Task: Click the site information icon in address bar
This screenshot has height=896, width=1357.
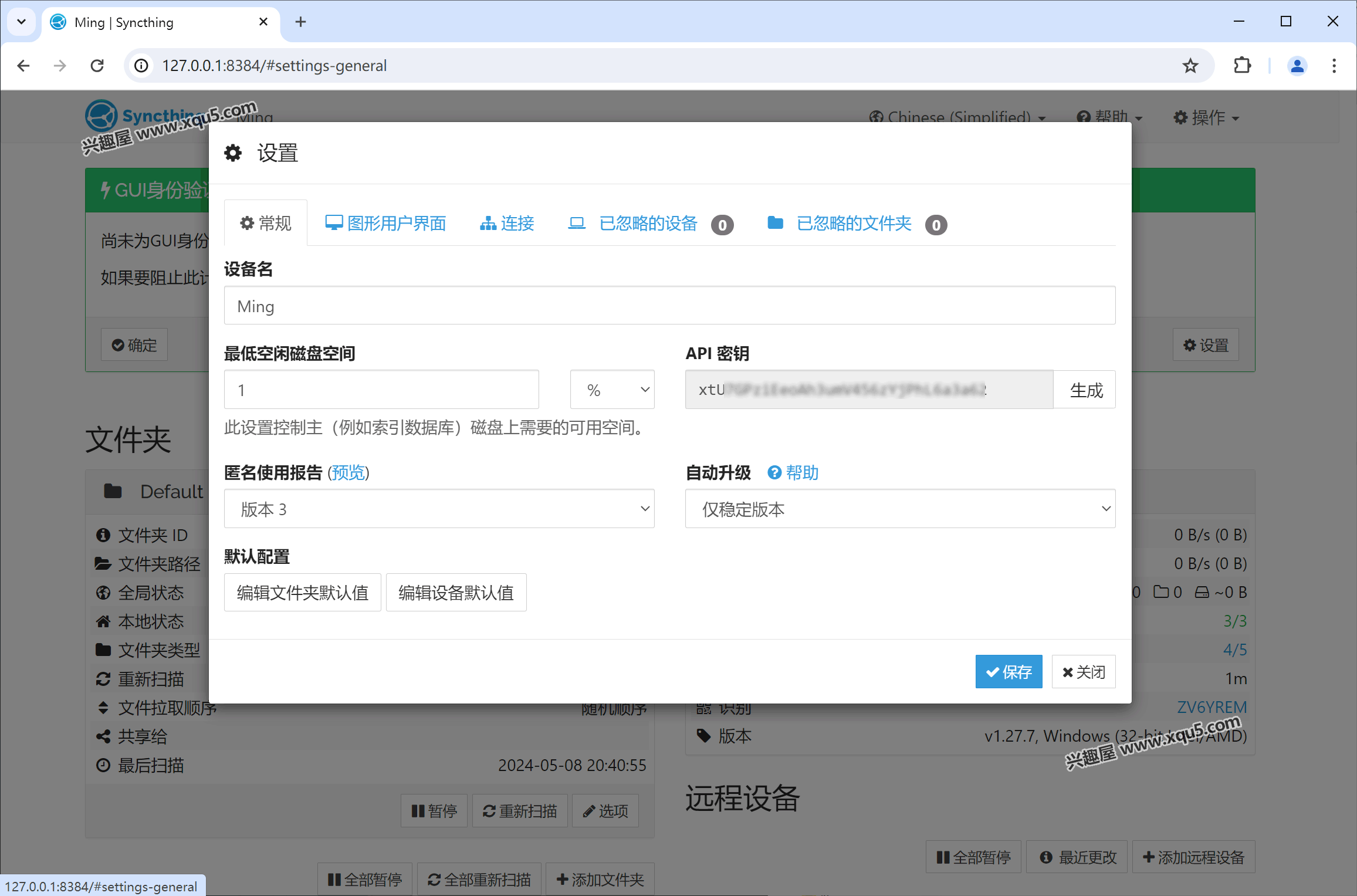Action: (x=141, y=66)
